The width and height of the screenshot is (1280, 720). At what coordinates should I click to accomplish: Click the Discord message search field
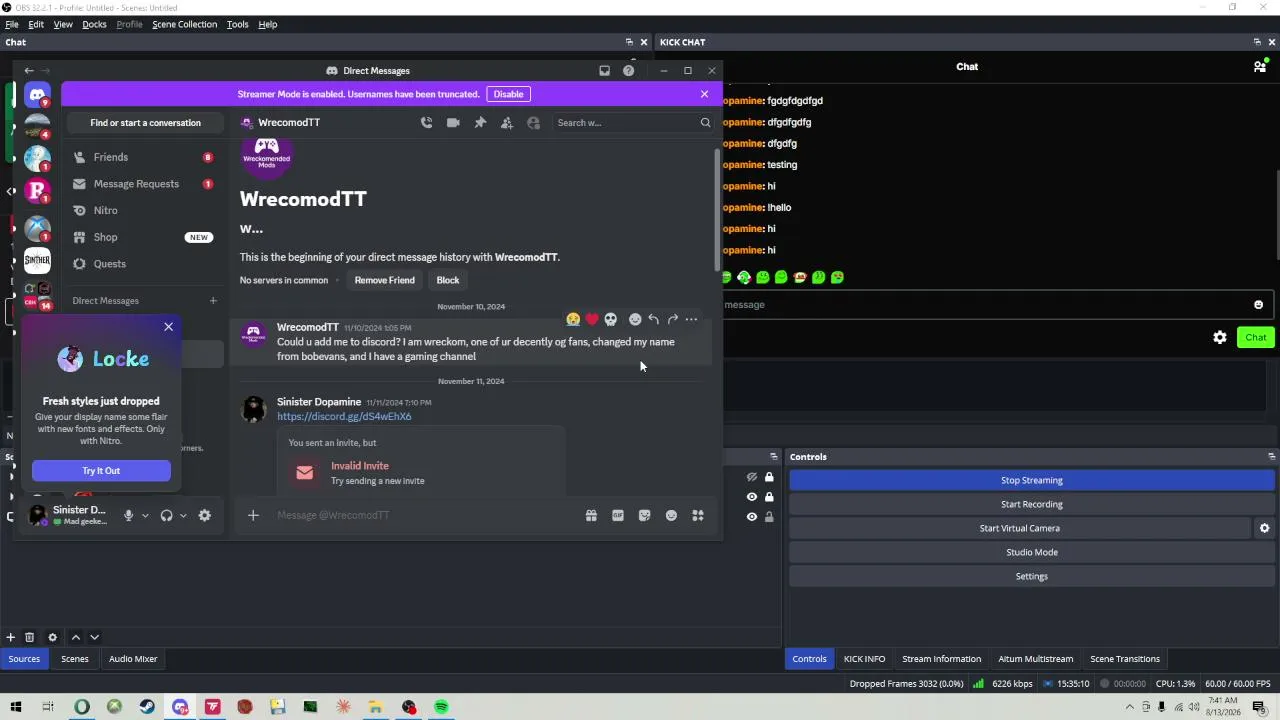pyautogui.click(x=632, y=123)
